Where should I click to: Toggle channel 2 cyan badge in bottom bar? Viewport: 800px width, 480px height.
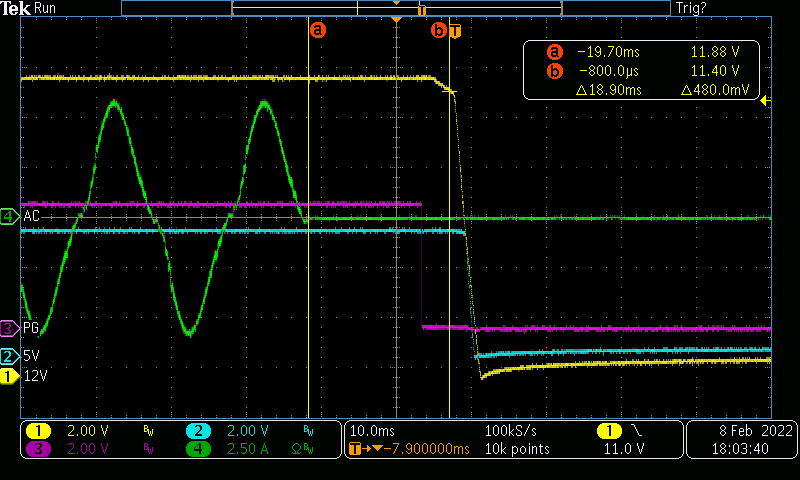(198, 431)
